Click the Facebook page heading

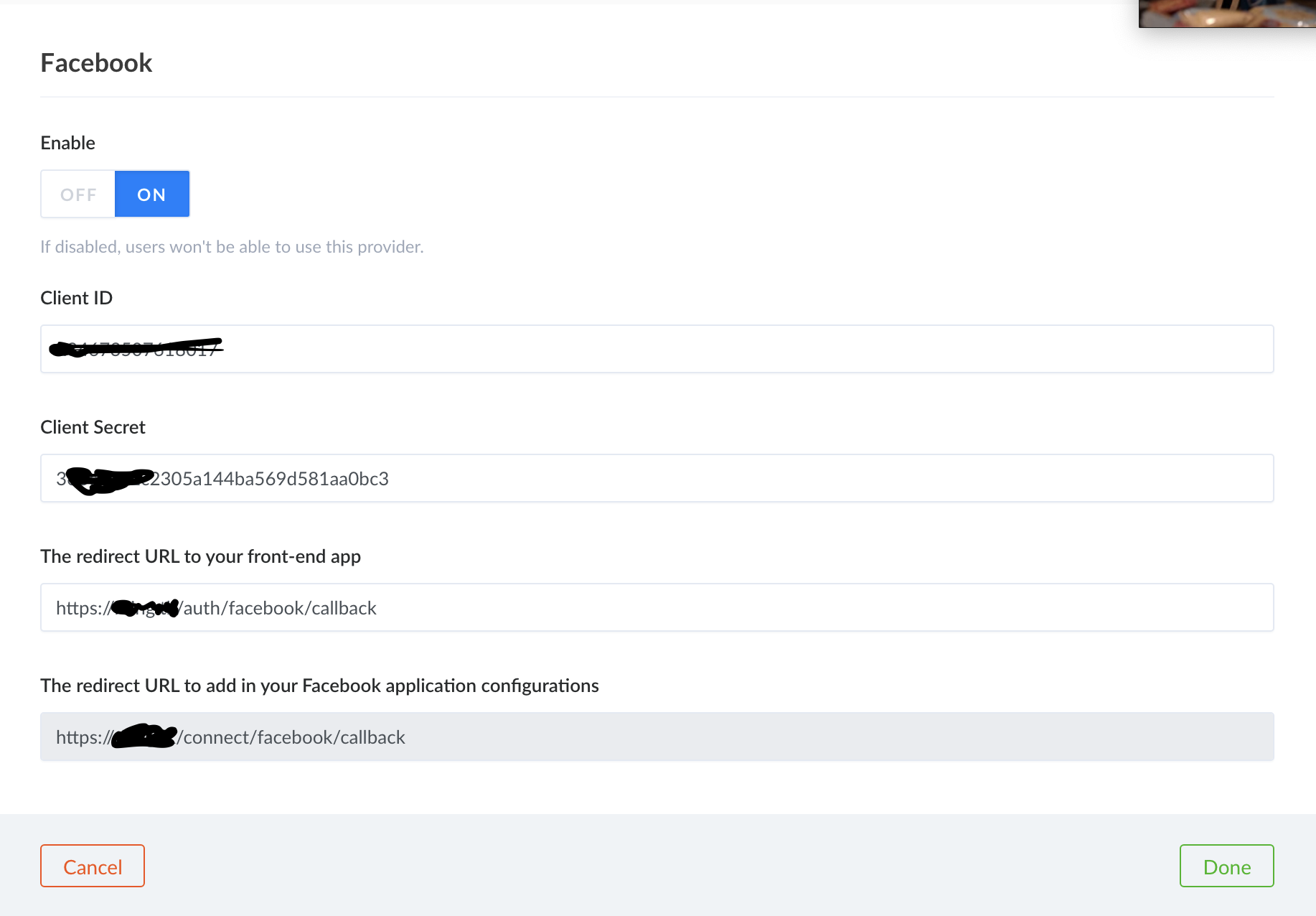pyautogui.click(x=96, y=63)
